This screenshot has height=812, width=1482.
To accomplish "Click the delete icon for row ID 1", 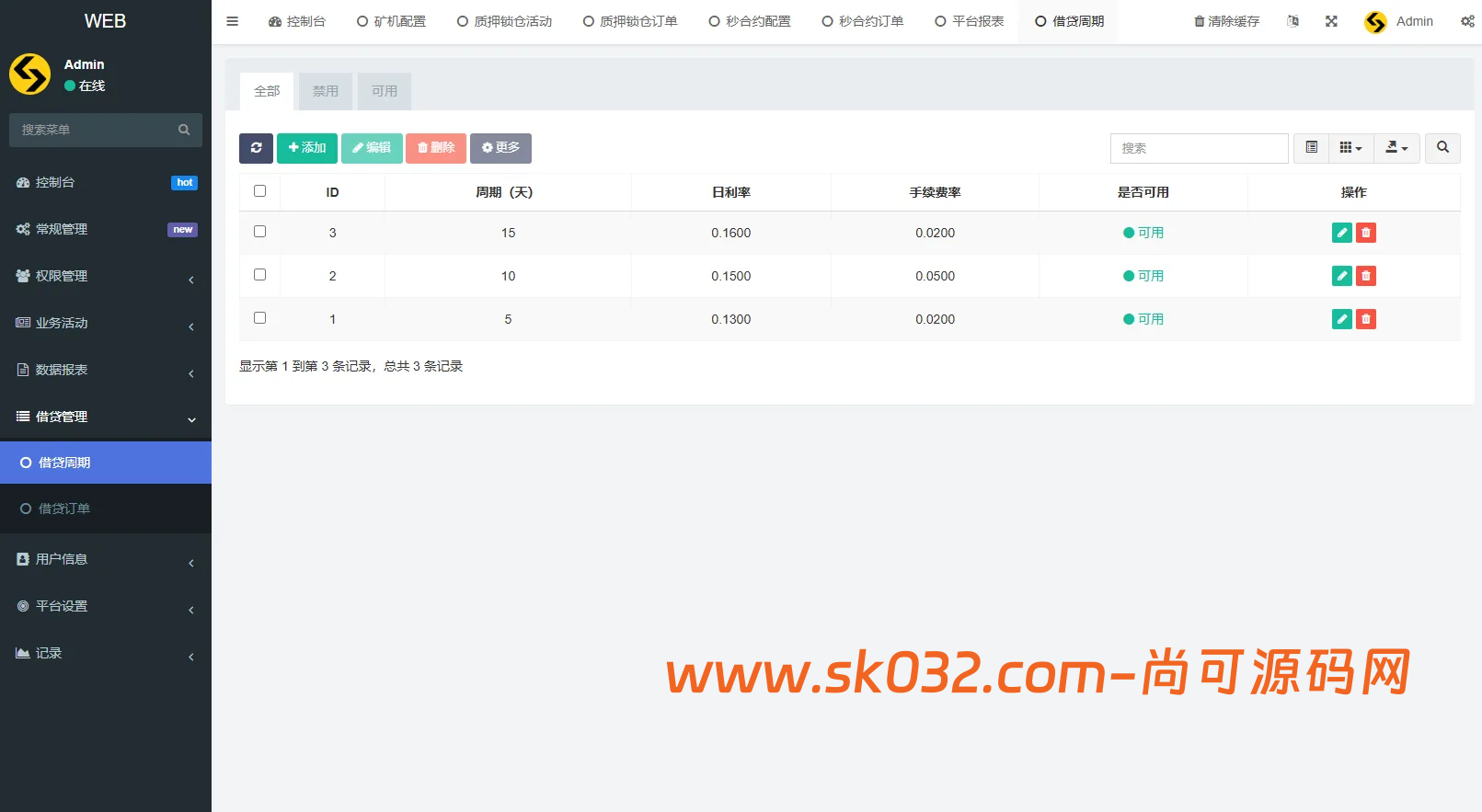I will (1366, 319).
